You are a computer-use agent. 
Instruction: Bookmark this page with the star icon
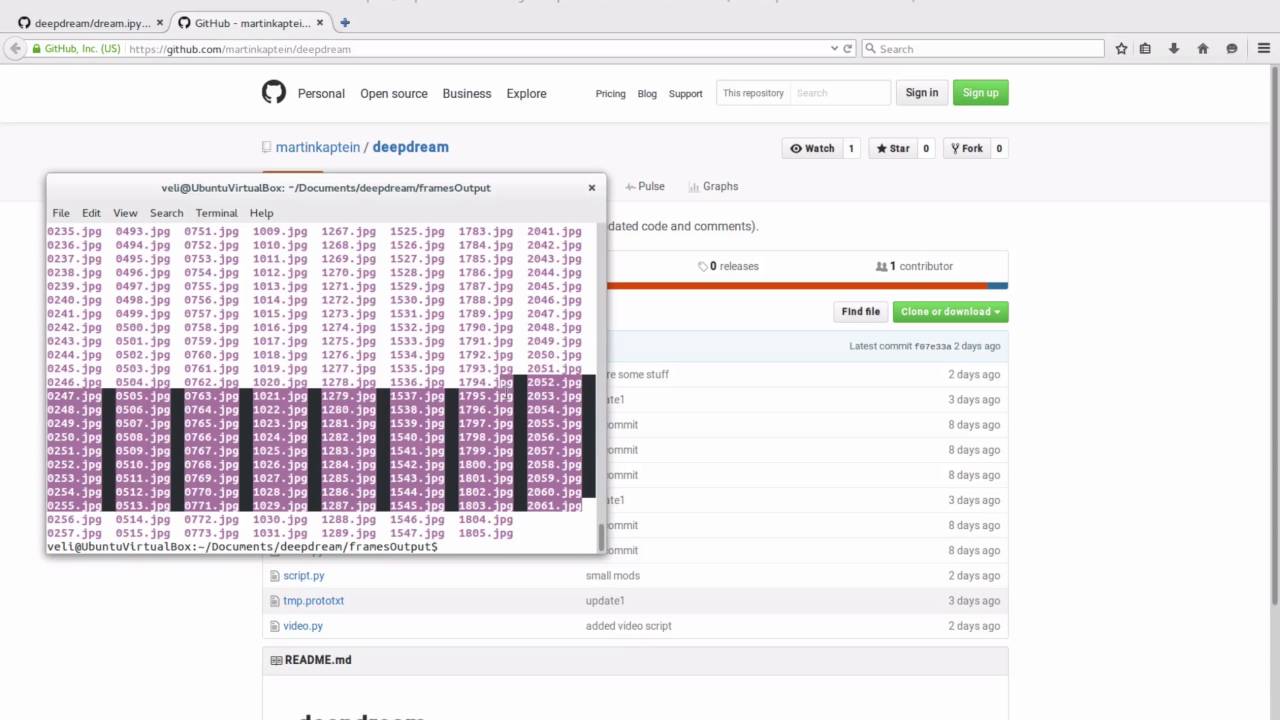pyautogui.click(x=1121, y=48)
